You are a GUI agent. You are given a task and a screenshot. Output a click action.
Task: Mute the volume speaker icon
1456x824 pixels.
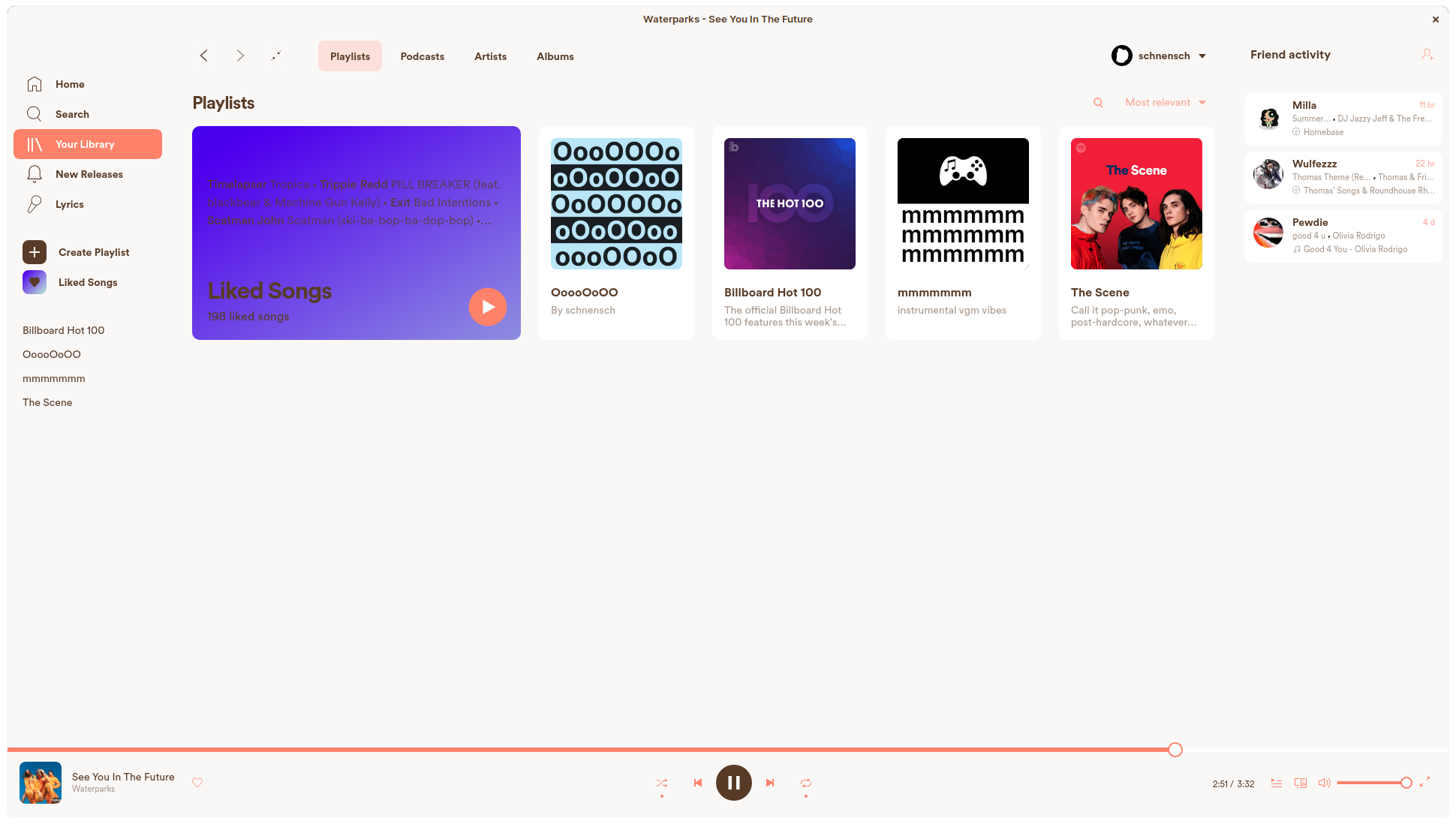point(1324,783)
